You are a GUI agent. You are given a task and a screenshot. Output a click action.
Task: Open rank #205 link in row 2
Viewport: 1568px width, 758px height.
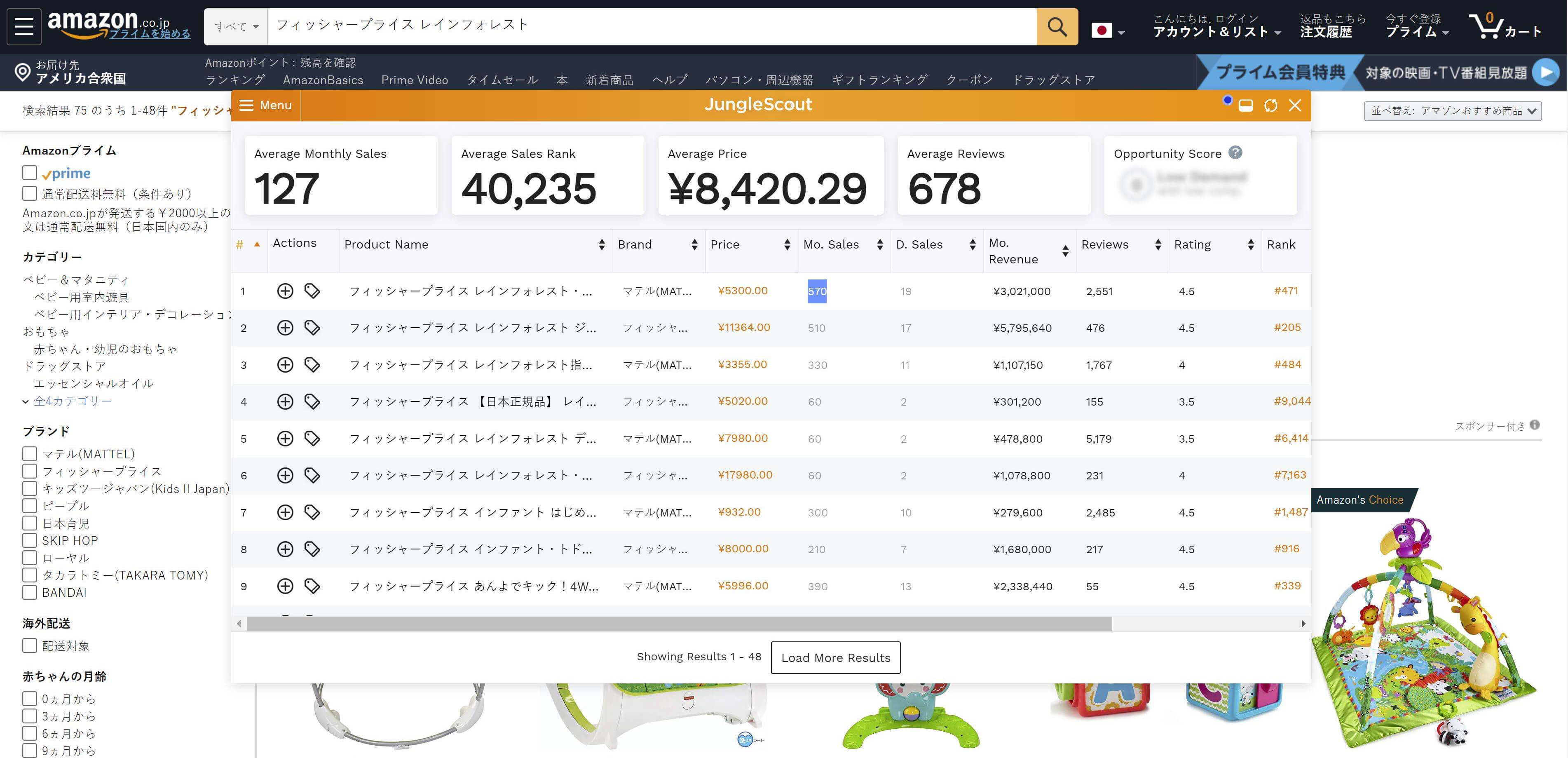click(x=1287, y=328)
